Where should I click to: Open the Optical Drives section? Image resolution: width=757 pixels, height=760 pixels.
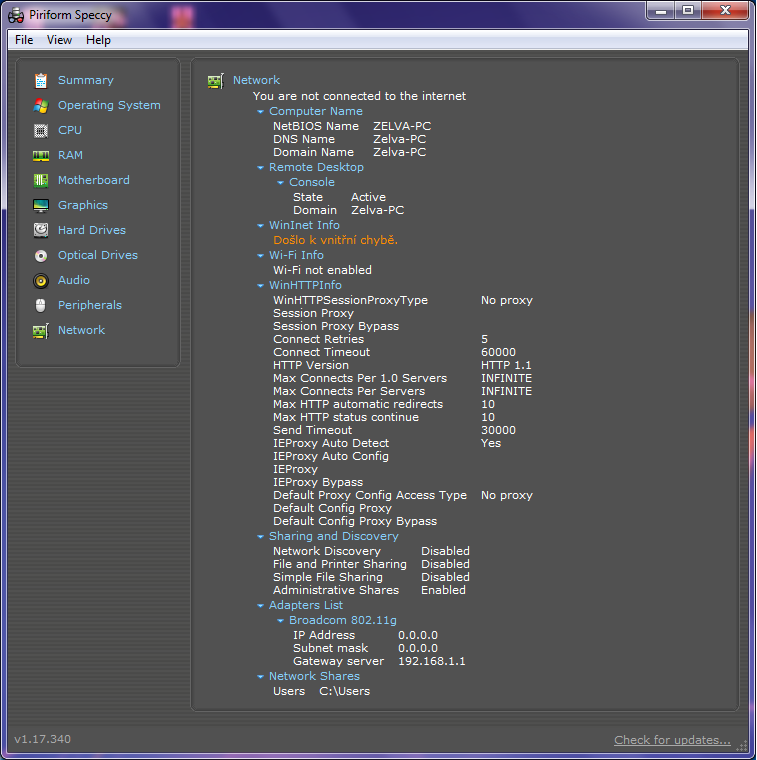coord(98,255)
